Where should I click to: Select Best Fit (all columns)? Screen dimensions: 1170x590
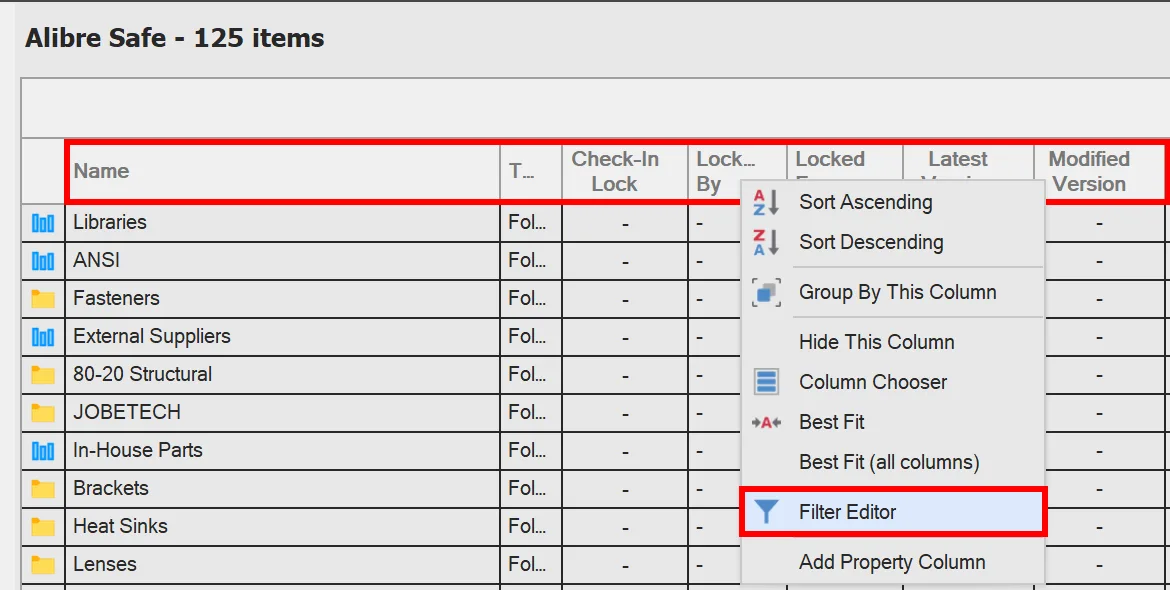(x=892, y=462)
